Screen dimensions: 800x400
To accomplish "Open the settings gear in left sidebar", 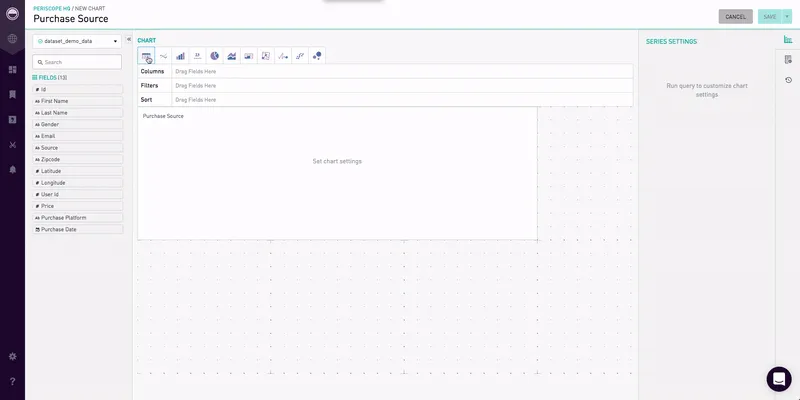I will click(12, 356).
